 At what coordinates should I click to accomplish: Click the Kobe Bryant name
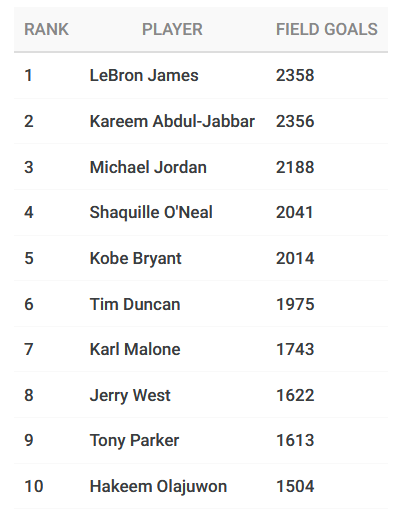[136, 259]
